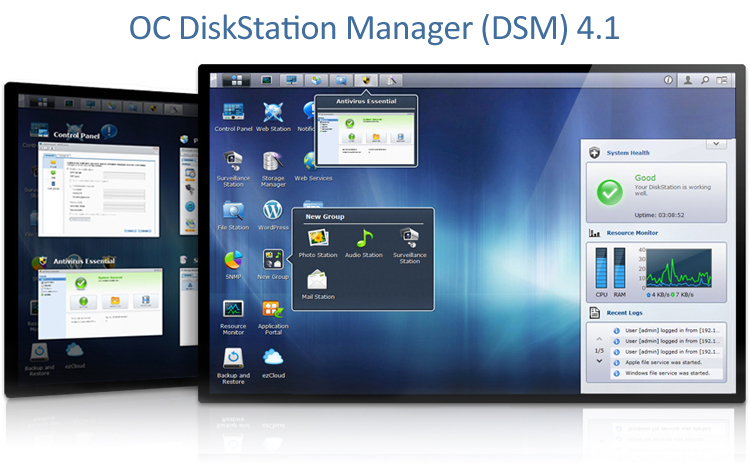Open Audio Station in New Group popup
The width and height of the screenshot is (750, 464).
pos(364,243)
